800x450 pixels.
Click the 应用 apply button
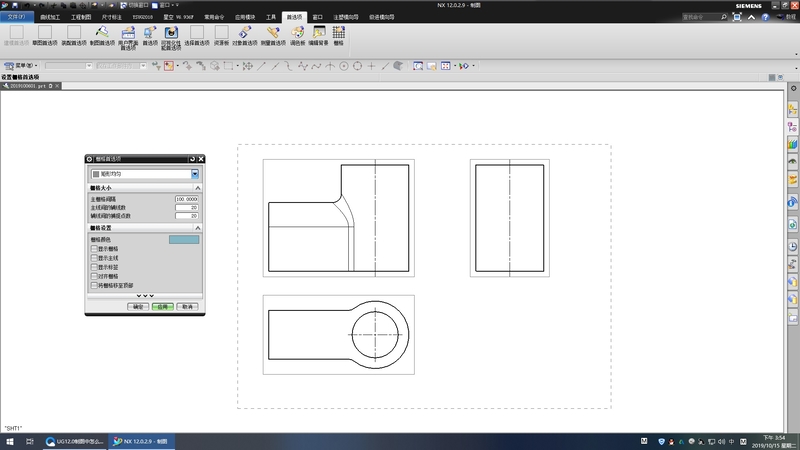(162, 307)
